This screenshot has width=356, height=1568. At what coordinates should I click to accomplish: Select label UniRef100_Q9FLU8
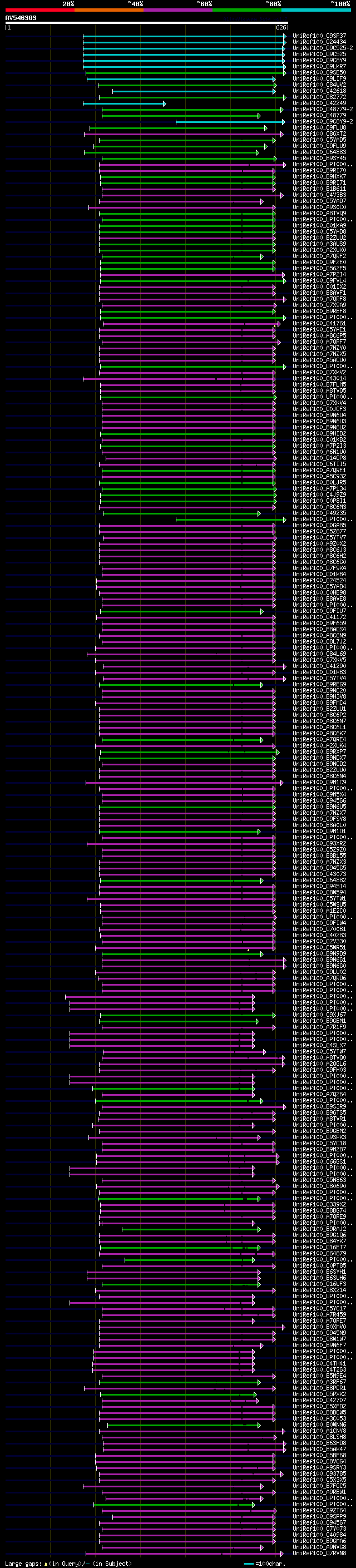click(x=319, y=128)
